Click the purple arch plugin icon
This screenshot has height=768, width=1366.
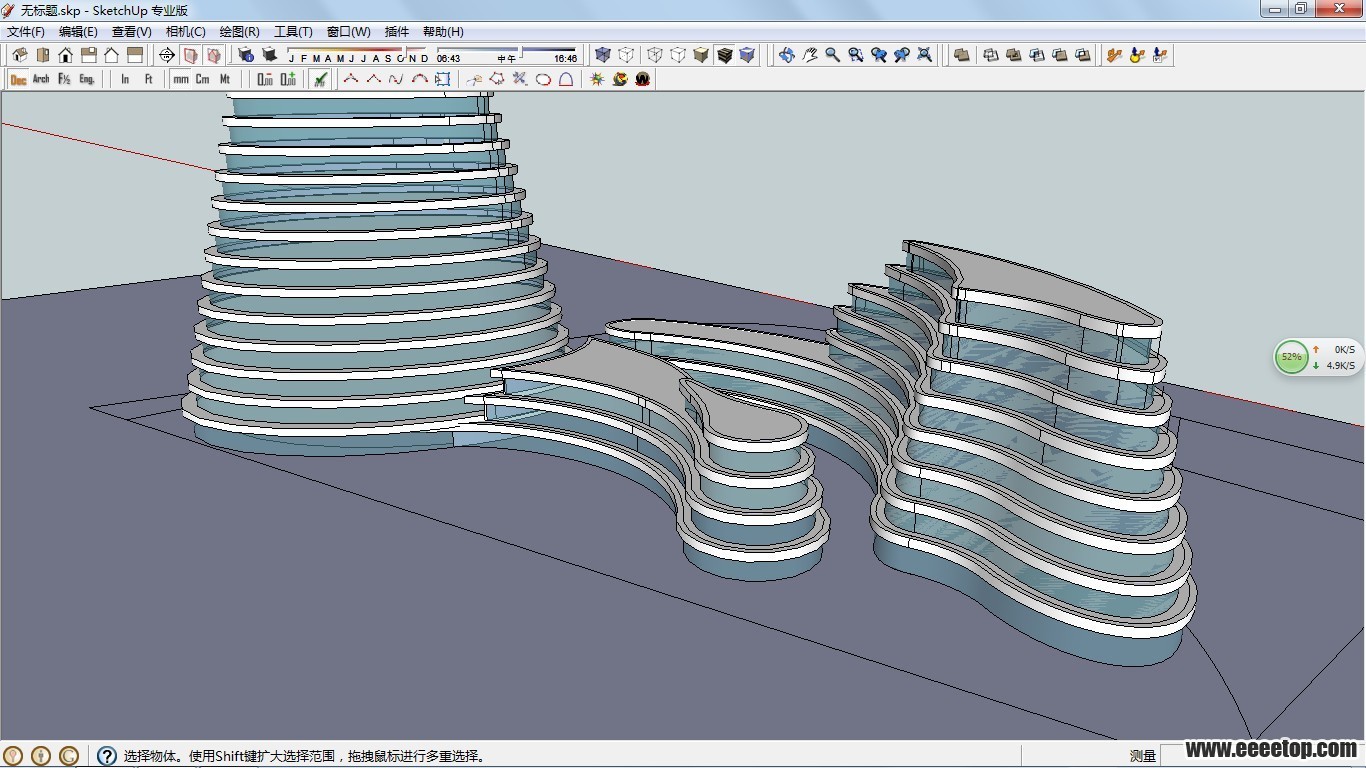coord(566,78)
